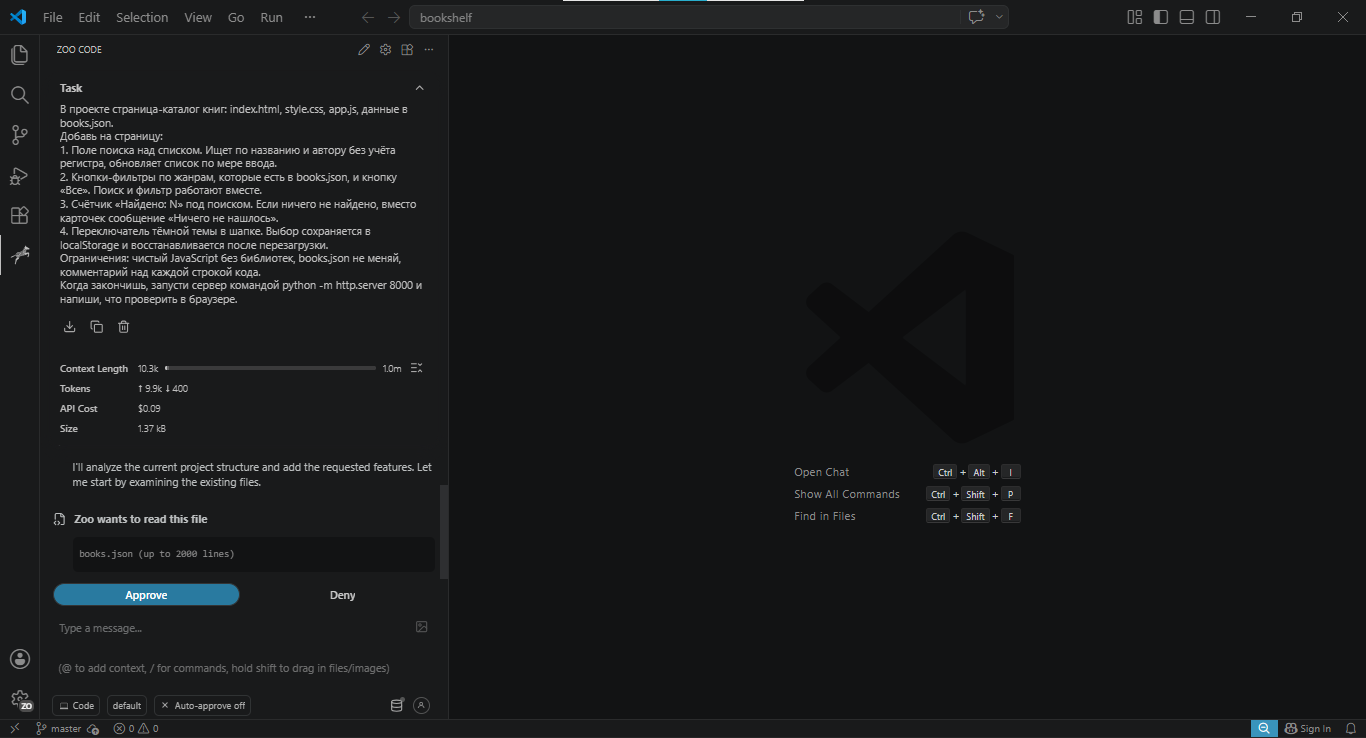Click the Context Length progress bar
Screen dimensions: 1366x738
(x=270, y=368)
